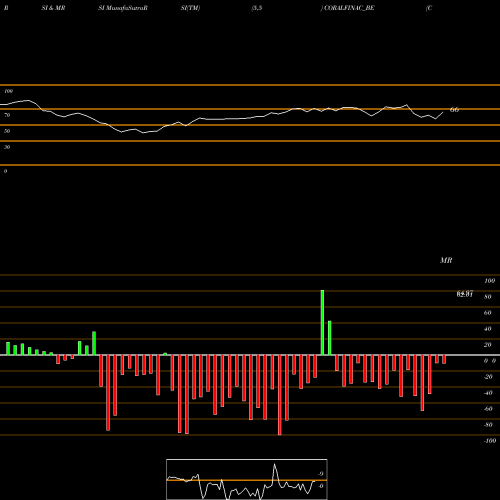Click the white RSI line's right end point
The height and width of the screenshot is (500, 500).
click(443, 112)
